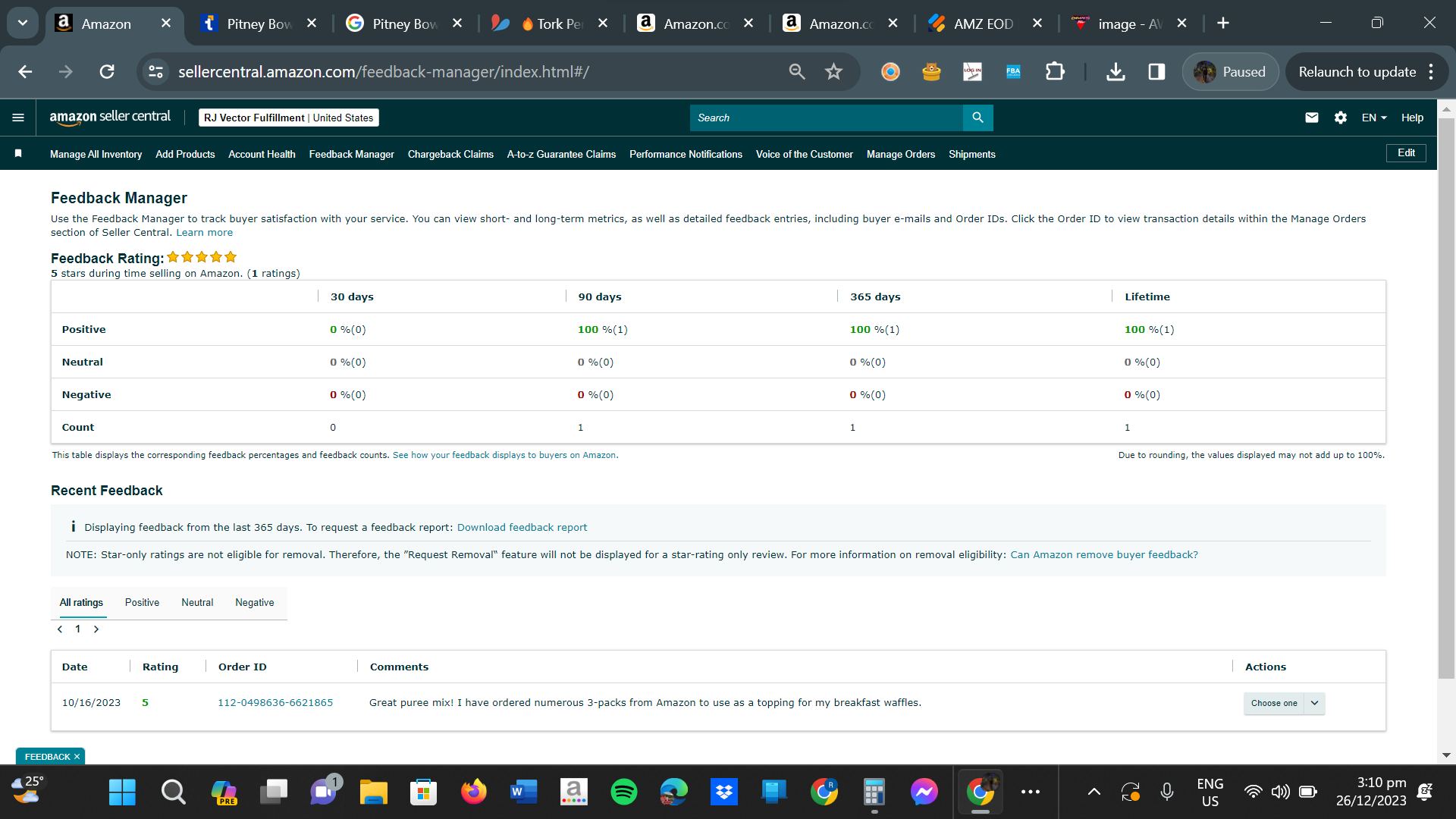This screenshot has height=819, width=1456.
Task: Open Spotify from the taskbar
Action: coord(624,792)
